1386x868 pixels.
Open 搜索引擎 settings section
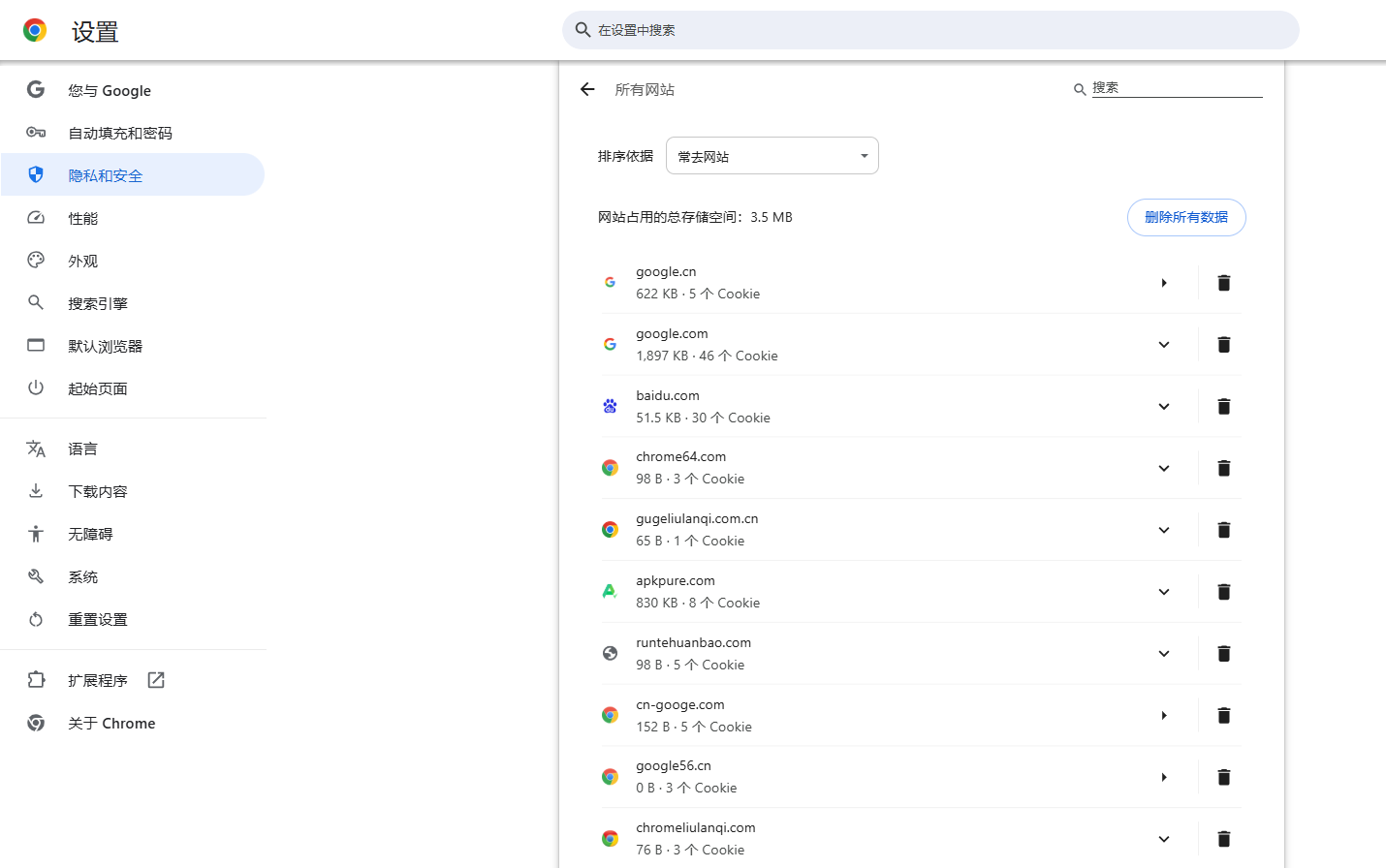pyautogui.click(x=133, y=303)
